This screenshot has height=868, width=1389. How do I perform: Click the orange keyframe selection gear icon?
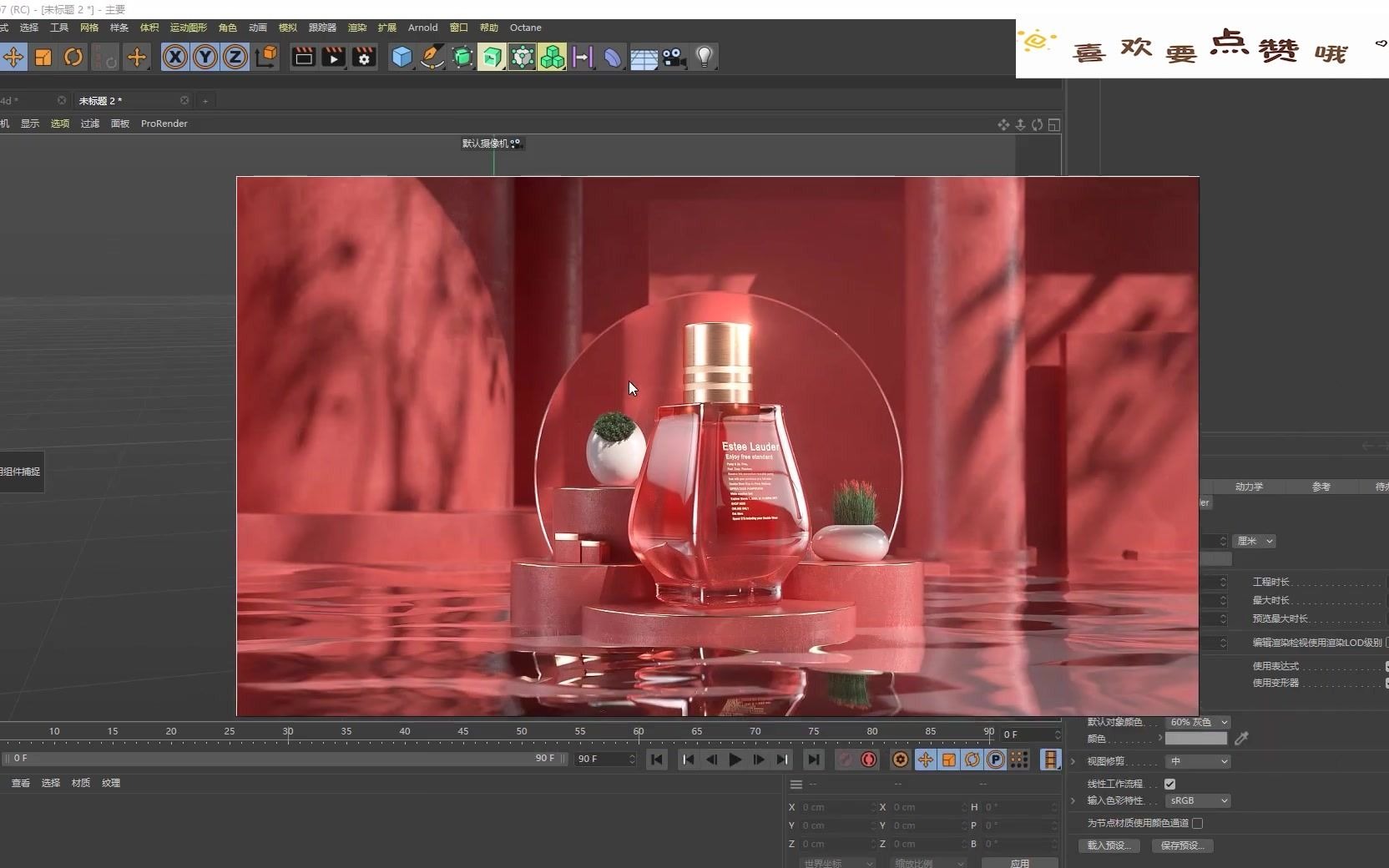pyautogui.click(x=901, y=759)
